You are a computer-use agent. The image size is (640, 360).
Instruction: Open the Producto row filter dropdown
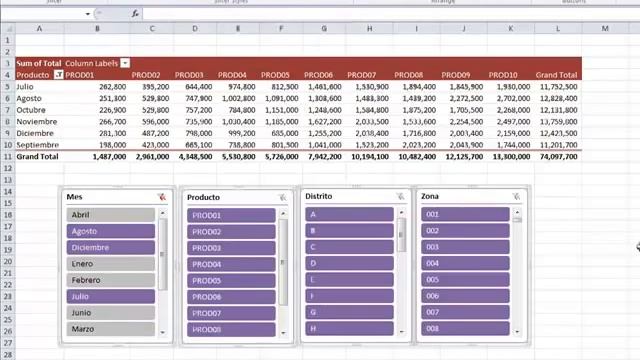58,75
